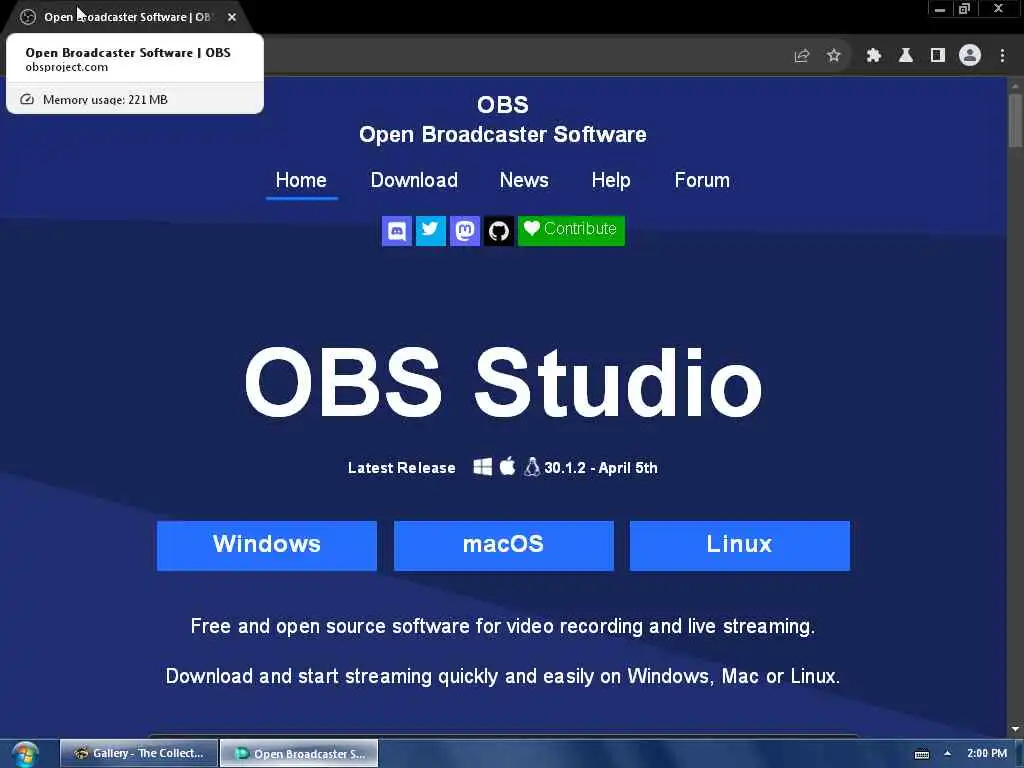Open the Chrome Labs flask icon
This screenshot has height=768, width=1024.
pyautogui.click(x=906, y=56)
